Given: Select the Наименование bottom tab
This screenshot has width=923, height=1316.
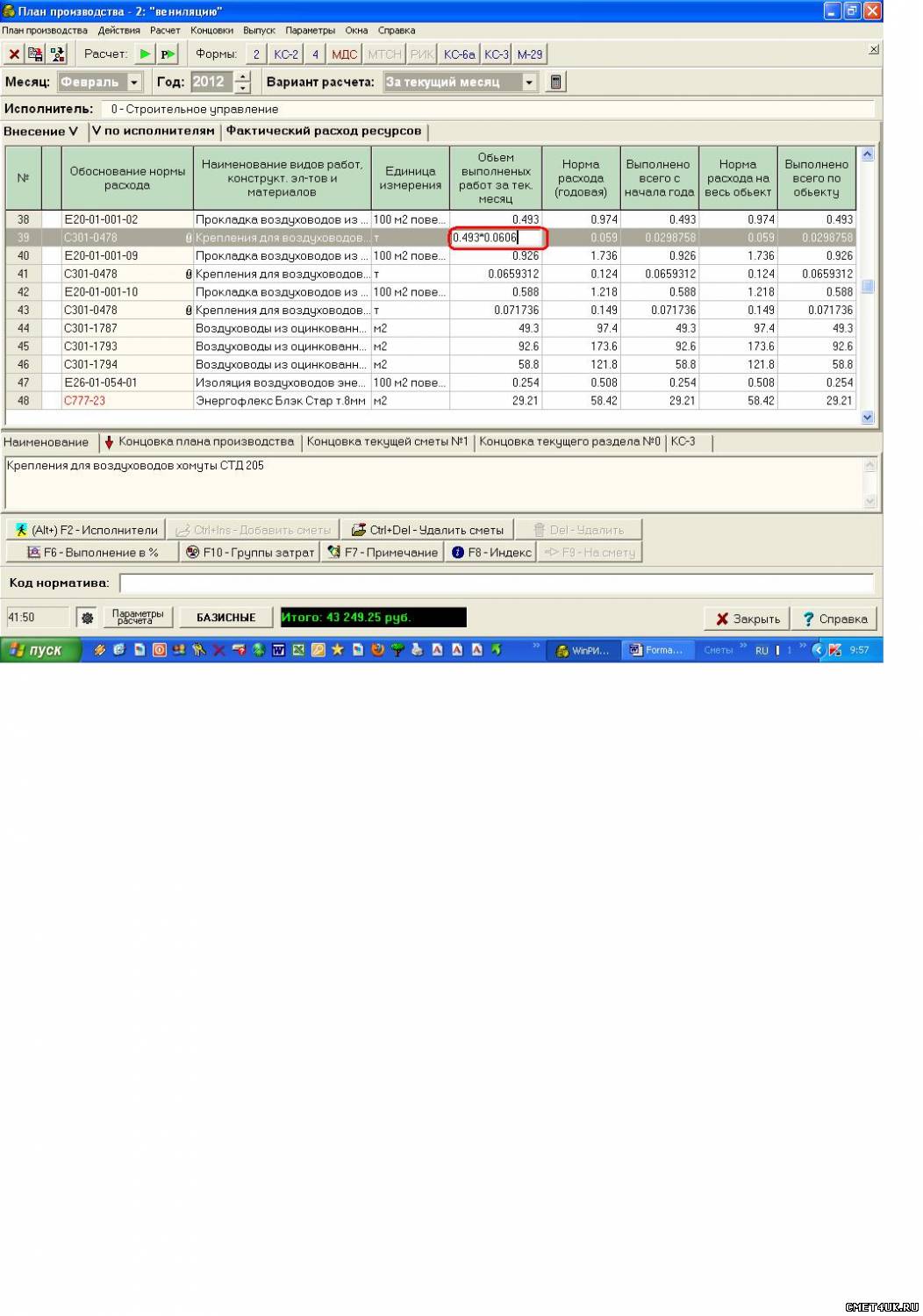Looking at the screenshot, I should (47, 442).
